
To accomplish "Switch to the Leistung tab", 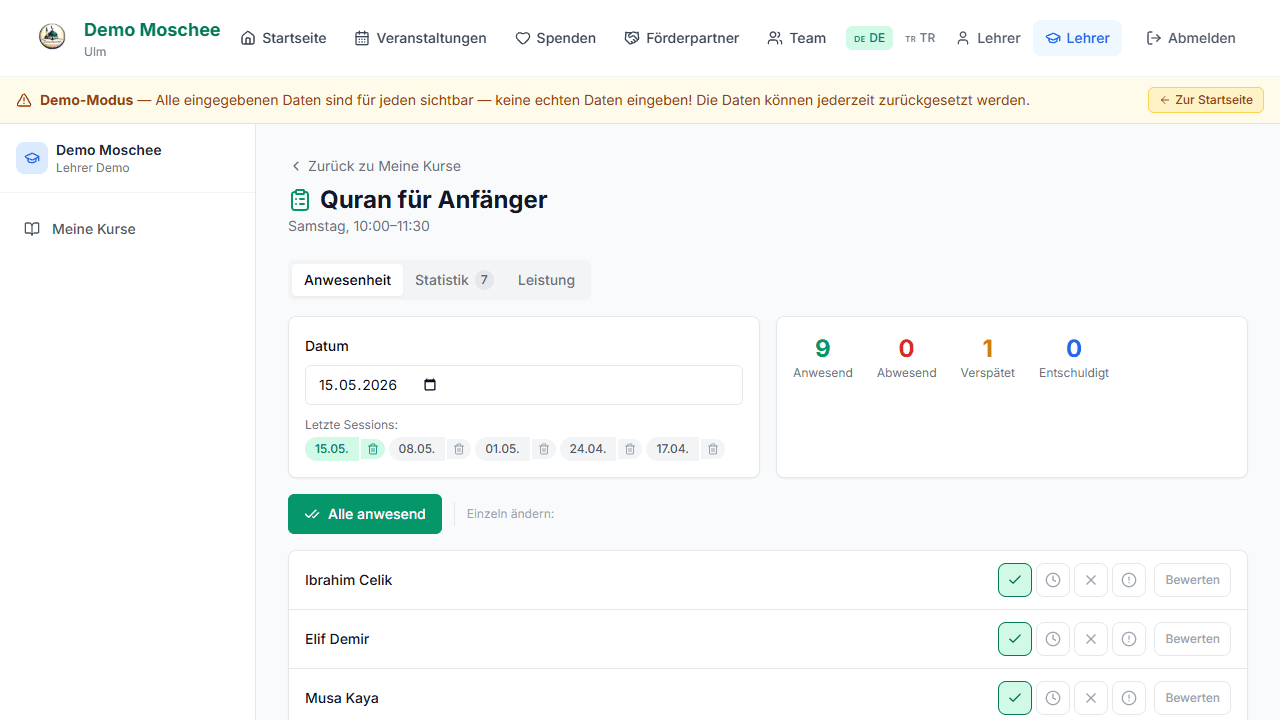I will coord(546,280).
